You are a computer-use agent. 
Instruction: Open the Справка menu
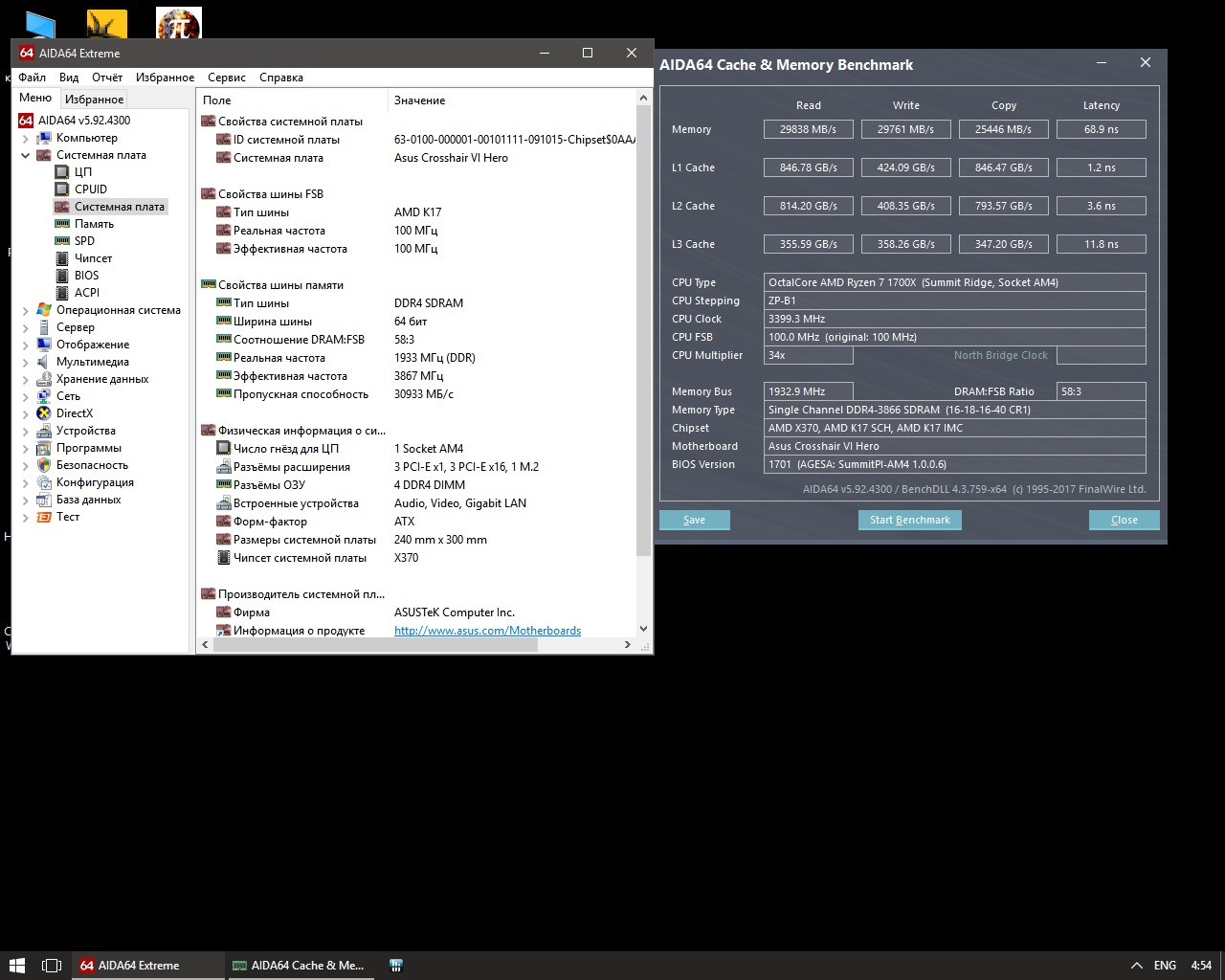(x=281, y=78)
